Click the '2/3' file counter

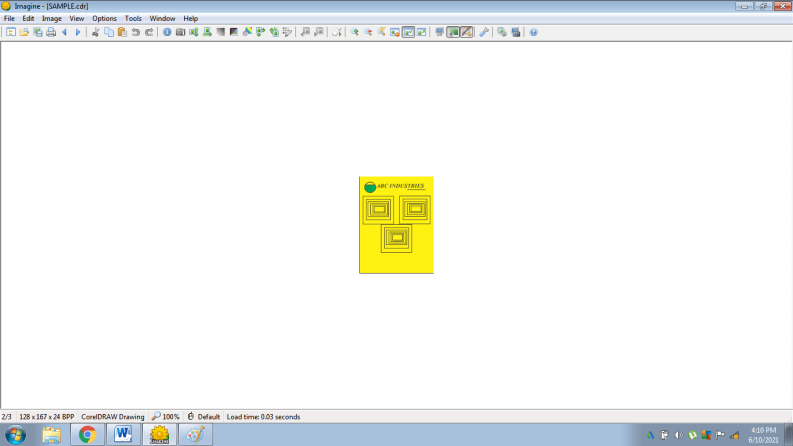click(x=7, y=417)
